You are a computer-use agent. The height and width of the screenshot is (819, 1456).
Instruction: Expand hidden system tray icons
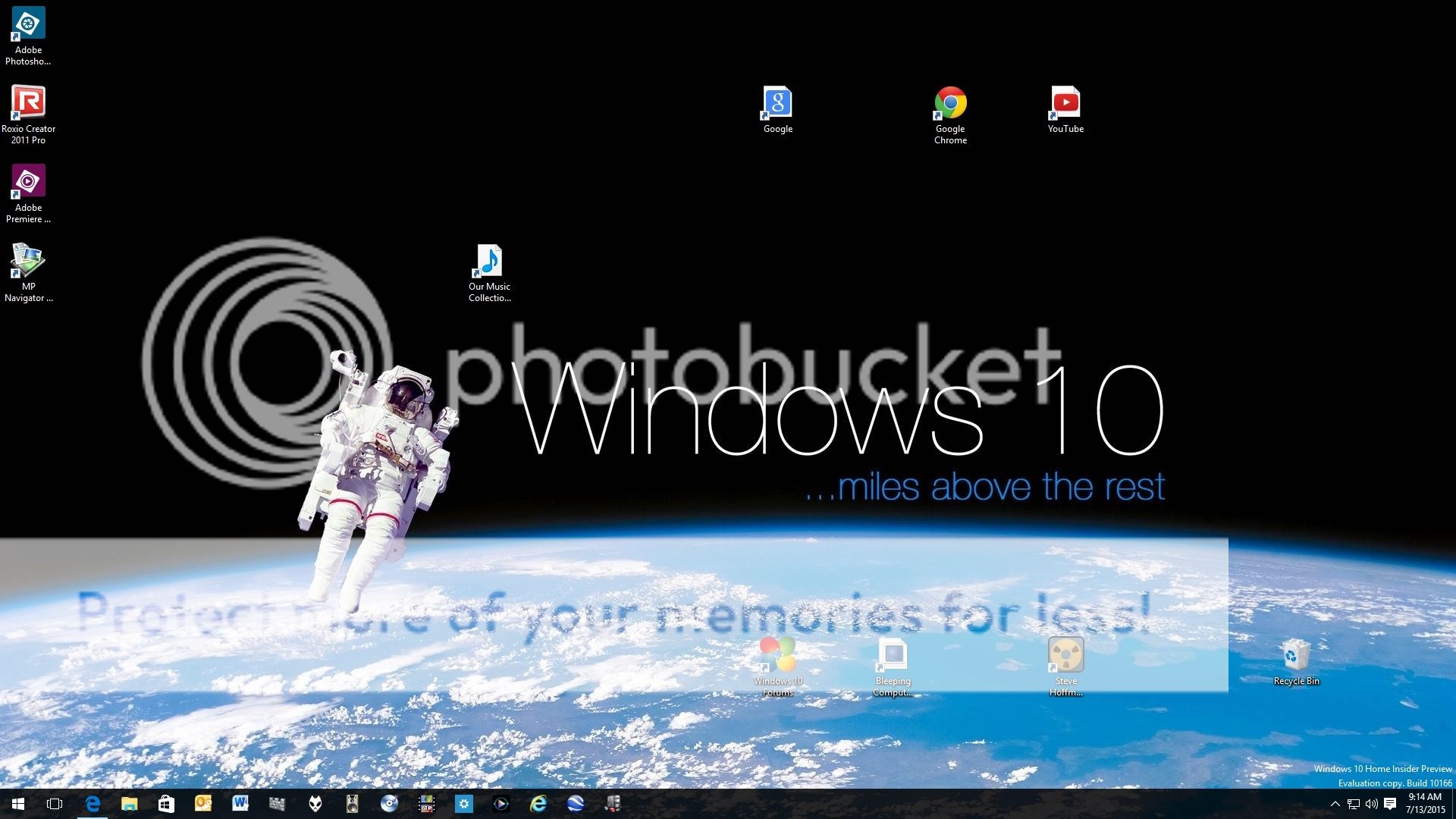pyautogui.click(x=1335, y=804)
